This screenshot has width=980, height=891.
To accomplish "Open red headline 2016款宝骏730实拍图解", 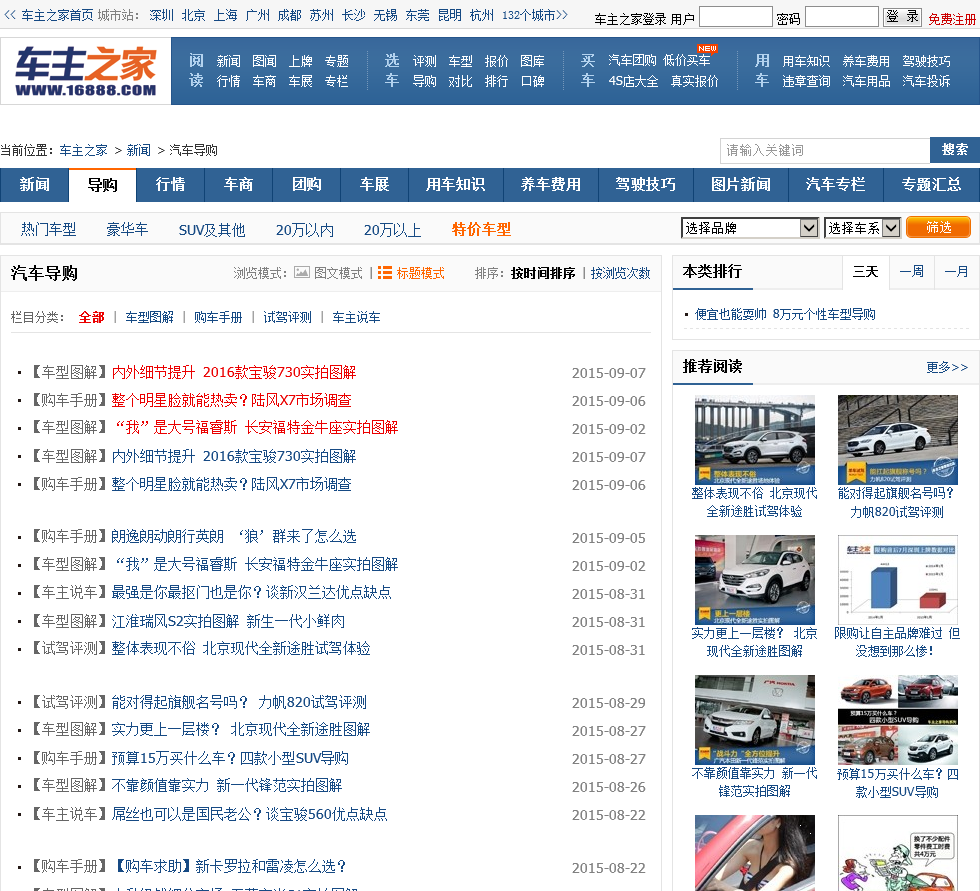I will coord(234,372).
